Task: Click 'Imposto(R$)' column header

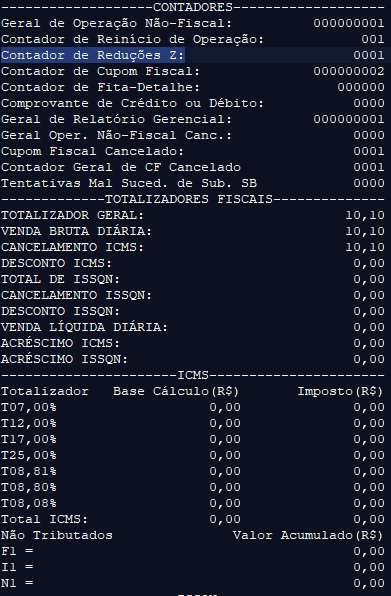Action: (x=340, y=391)
